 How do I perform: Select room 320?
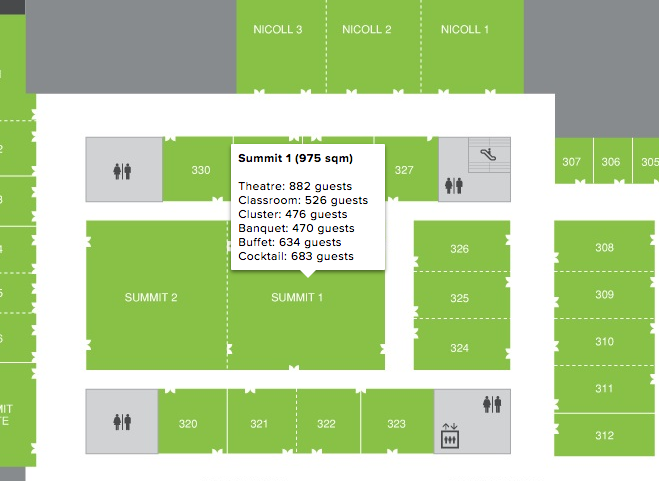[192, 421]
